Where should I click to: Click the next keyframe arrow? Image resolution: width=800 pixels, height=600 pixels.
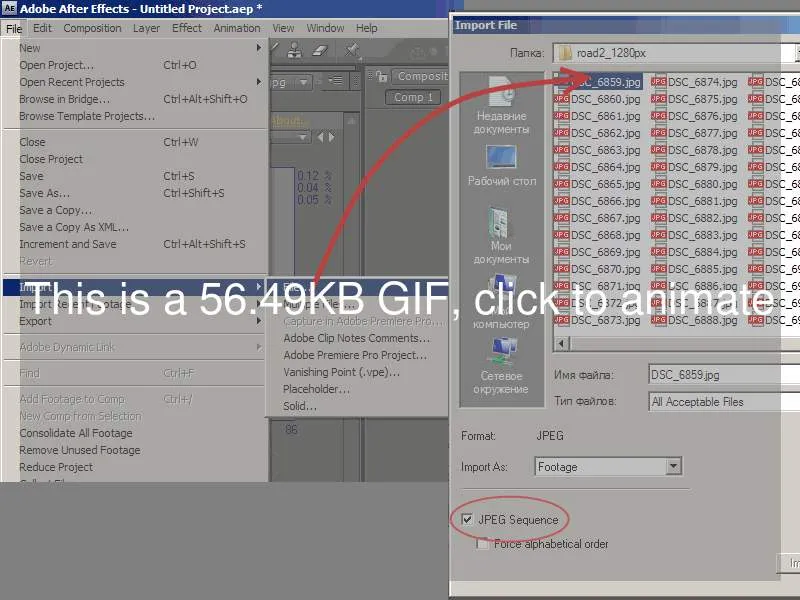[x=332, y=137]
